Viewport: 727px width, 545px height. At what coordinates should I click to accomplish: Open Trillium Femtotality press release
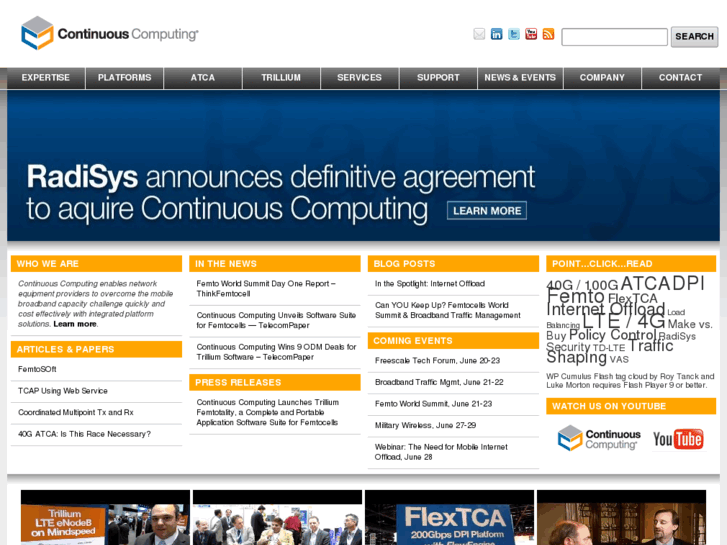click(x=268, y=412)
